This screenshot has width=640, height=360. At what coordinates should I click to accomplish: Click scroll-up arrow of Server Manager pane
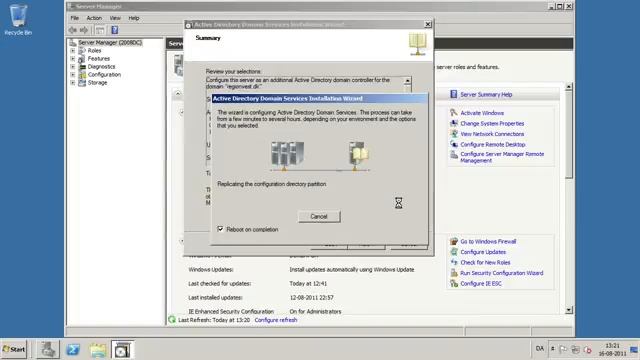[569, 87]
